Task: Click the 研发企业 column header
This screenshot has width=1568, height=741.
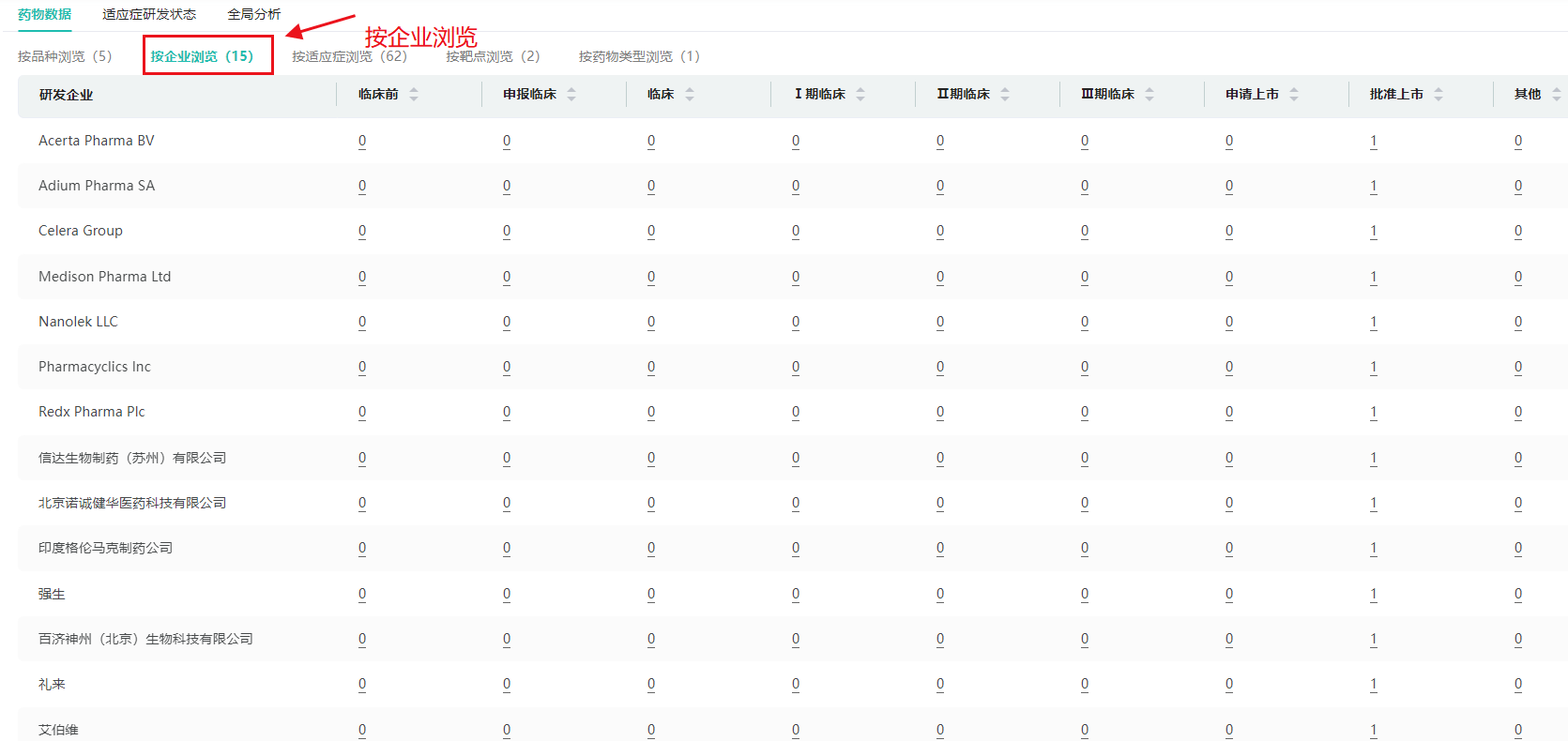Action: pyautogui.click(x=67, y=95)
